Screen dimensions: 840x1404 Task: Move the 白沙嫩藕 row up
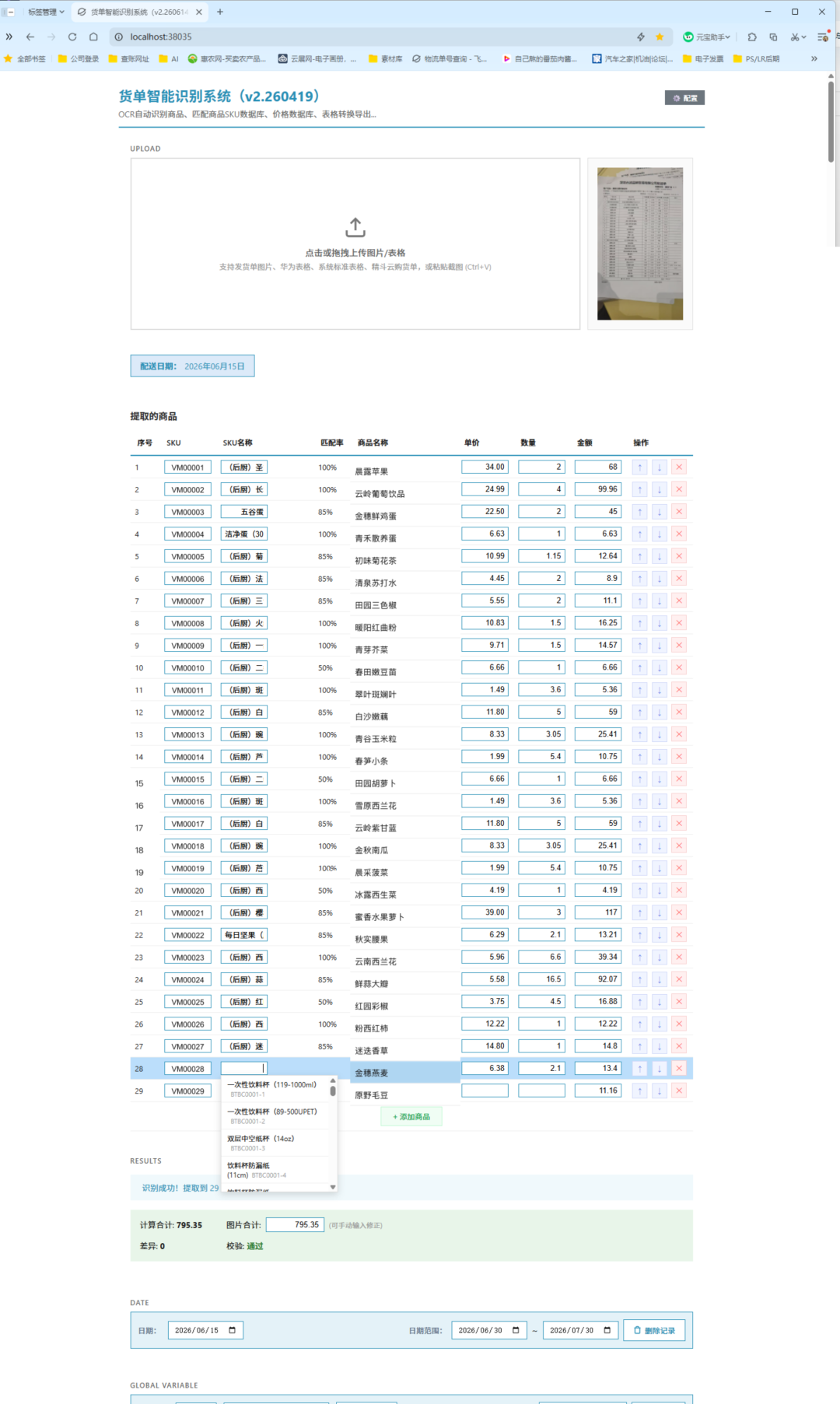[x=640, y=713]
